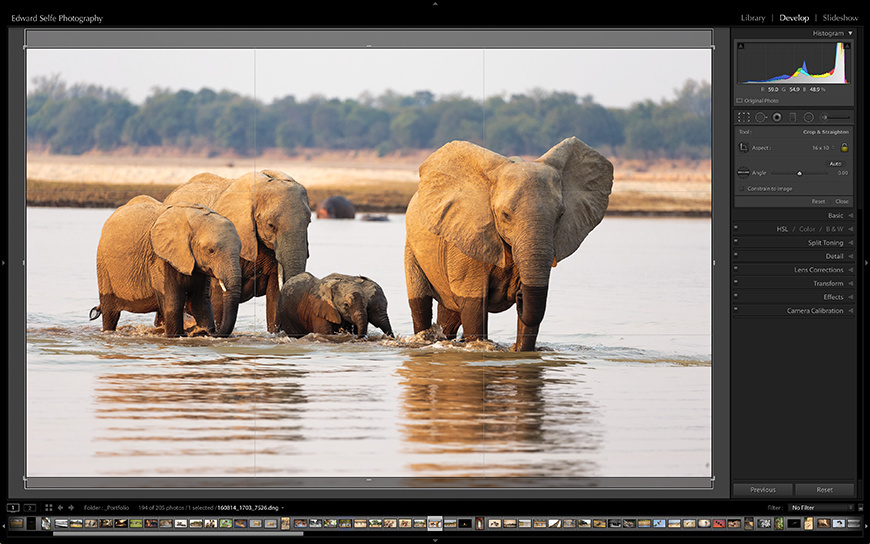Show the left panel via edge arrow
Viewport: 870px width, 544px height.
tap(3, 263)
